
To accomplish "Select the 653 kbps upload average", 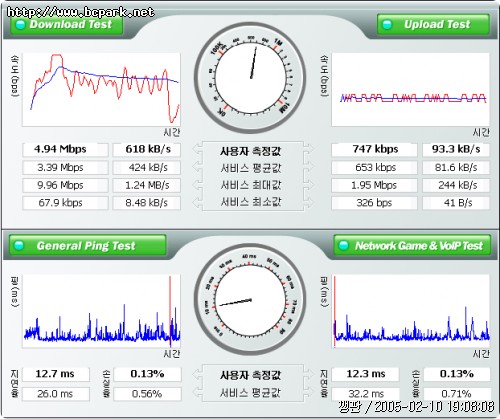I will pos(374,167).
